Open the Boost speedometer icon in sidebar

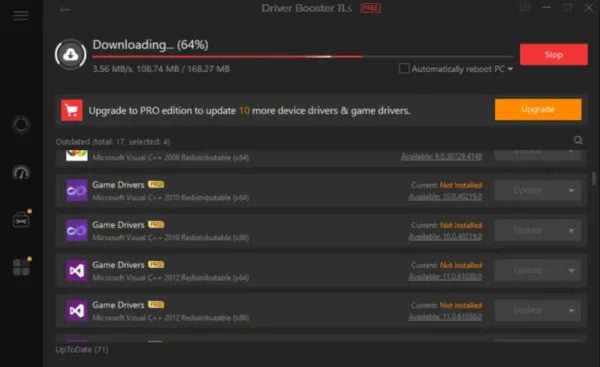[21, 173]
